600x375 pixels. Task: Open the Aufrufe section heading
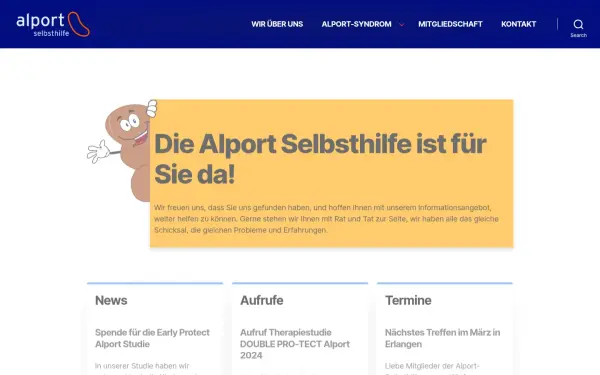pyautogui.click(x=262, y=300)
